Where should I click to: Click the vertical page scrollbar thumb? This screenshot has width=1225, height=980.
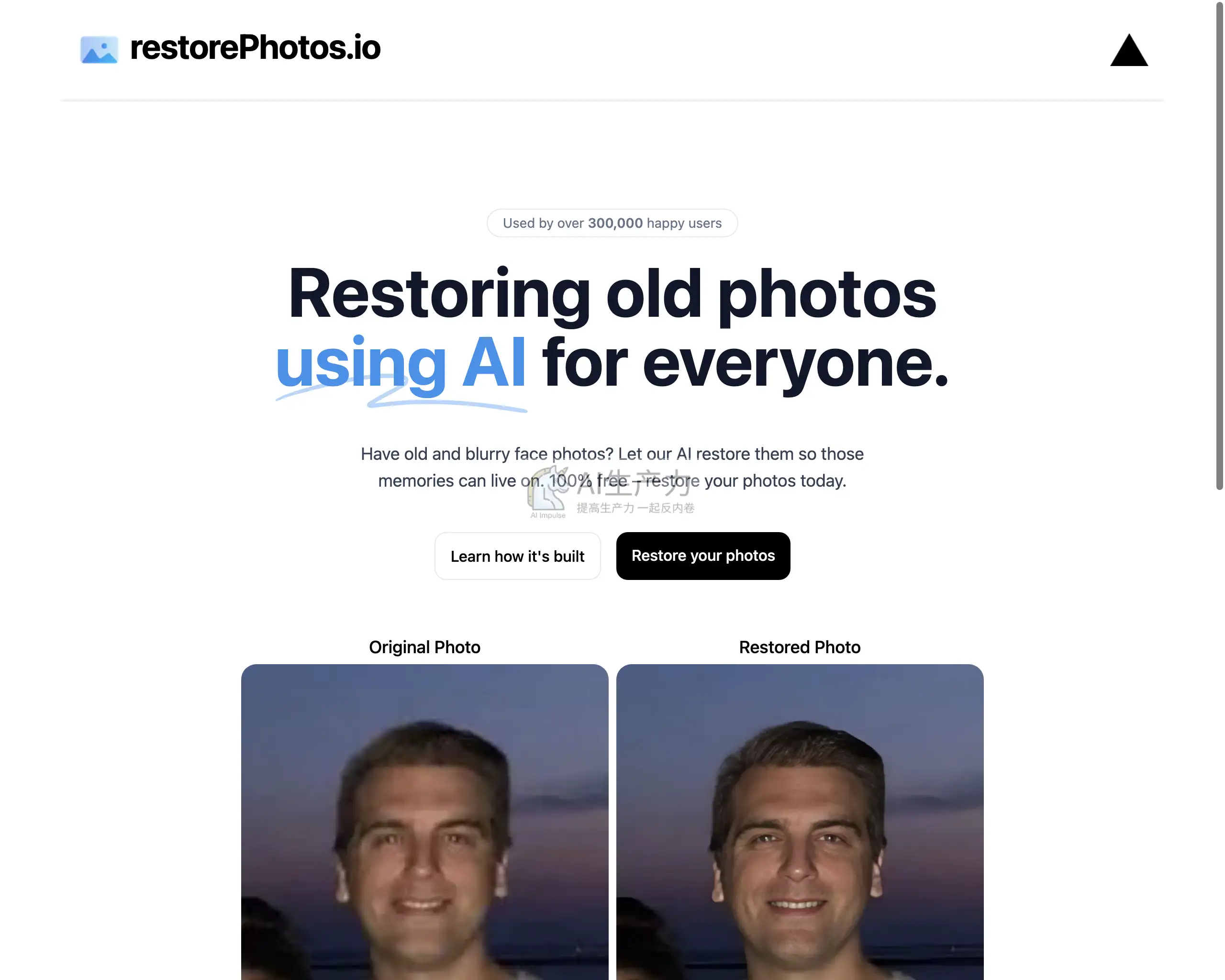[x=1219, y=245]
